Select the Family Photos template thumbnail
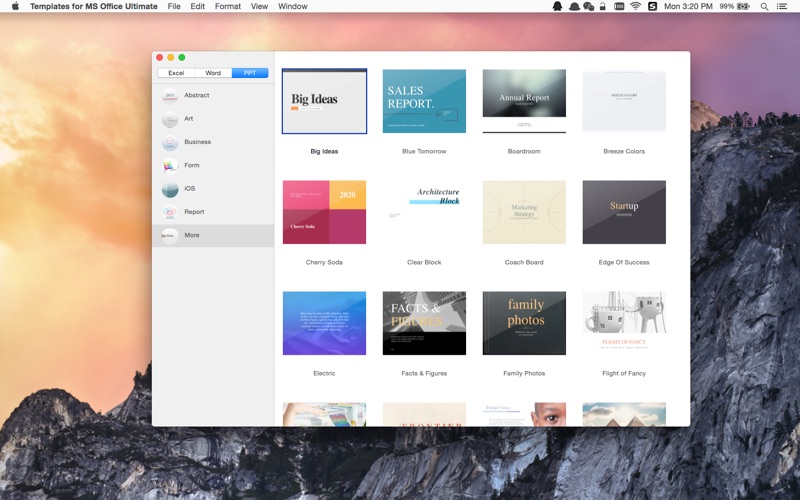Image resolution: width=800 pixels, height=500 pixels. tap(524, 323)
